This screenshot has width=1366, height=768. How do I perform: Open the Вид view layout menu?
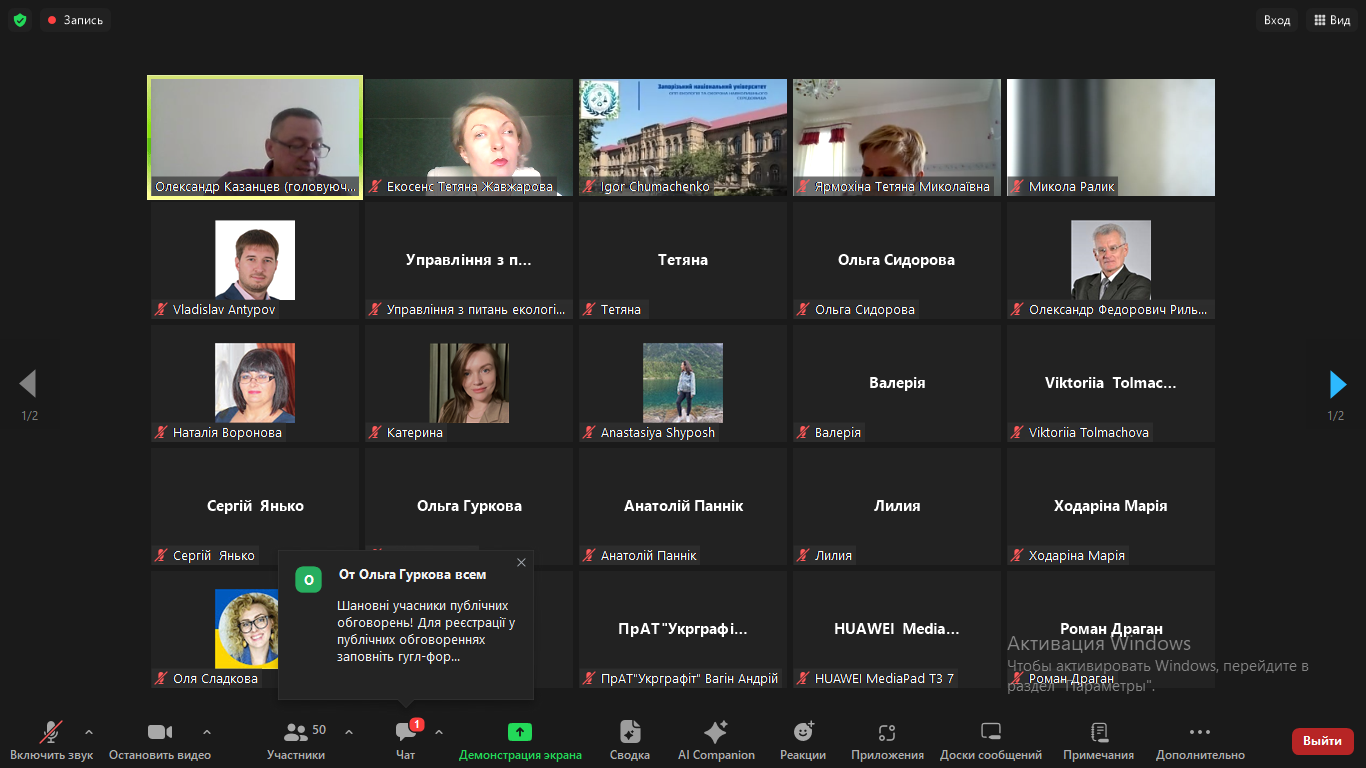(1332, 20)
